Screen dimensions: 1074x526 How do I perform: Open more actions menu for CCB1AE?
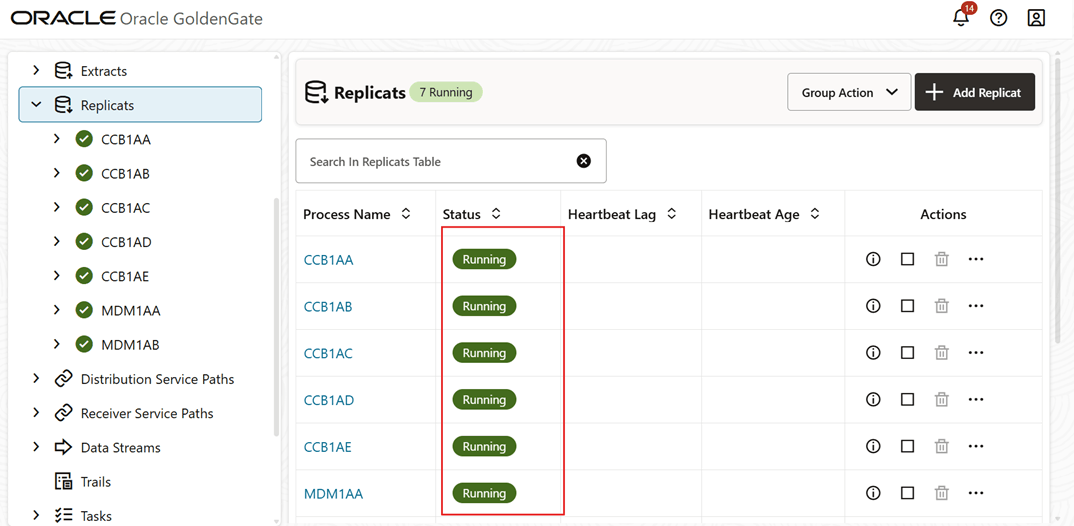tap(976, 446)
